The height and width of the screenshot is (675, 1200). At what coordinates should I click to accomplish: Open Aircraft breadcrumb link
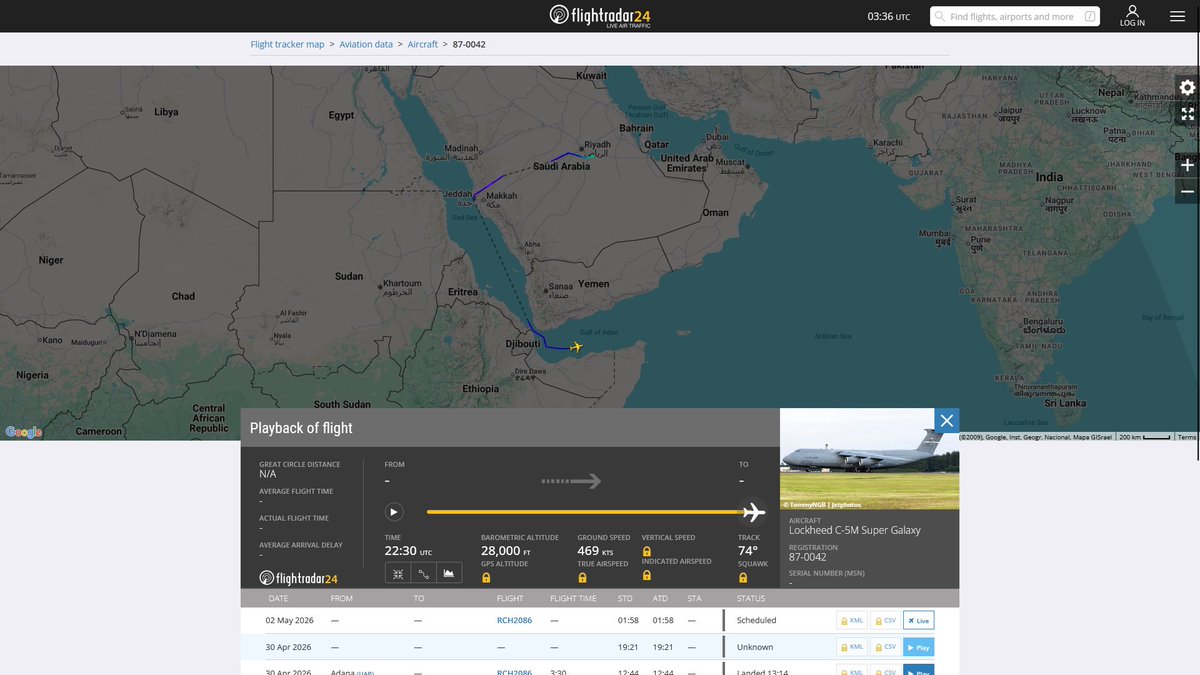click(423, 44)
